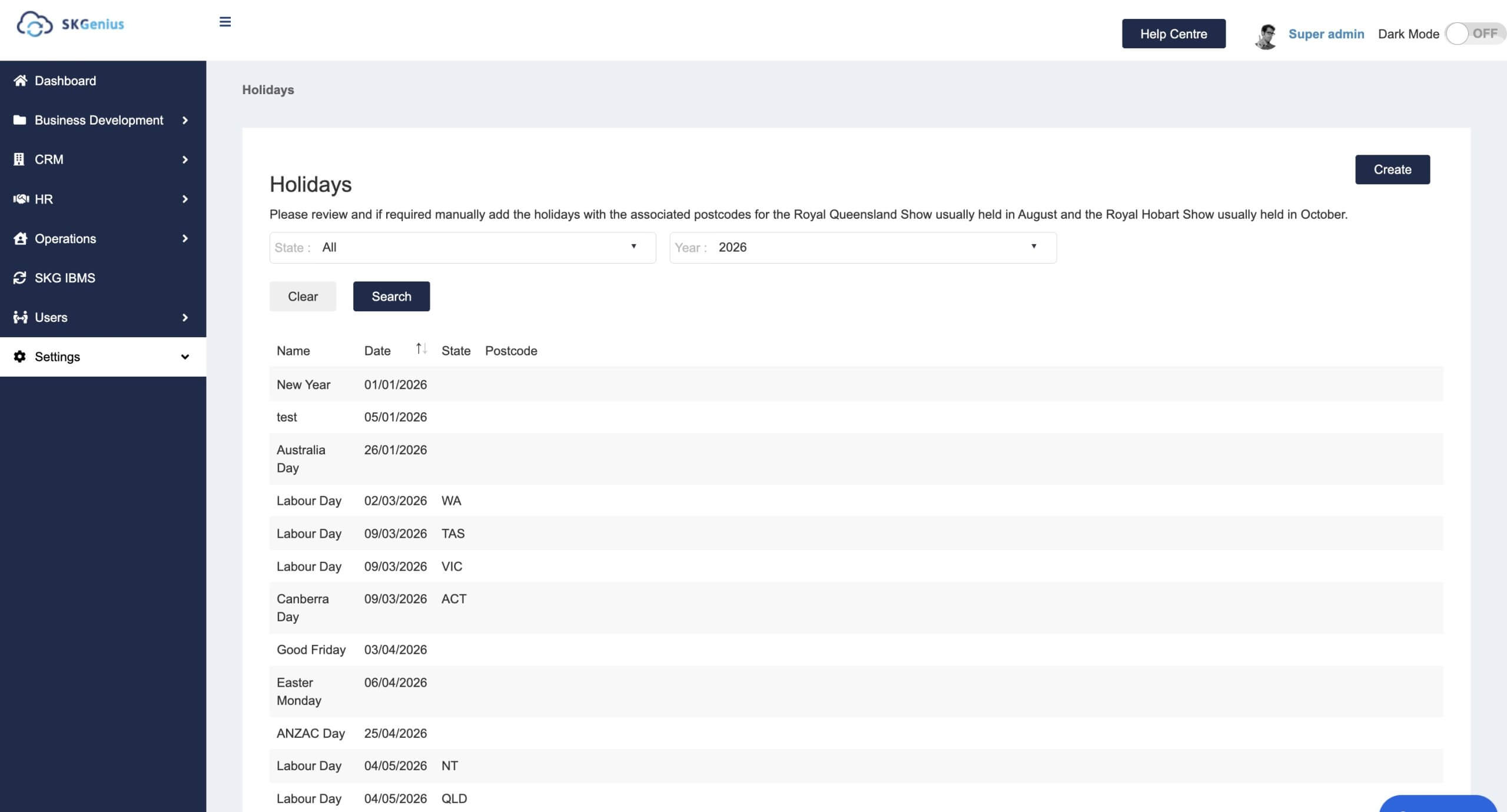
Task: Clear the holiday filters
Action: (303, 297)
